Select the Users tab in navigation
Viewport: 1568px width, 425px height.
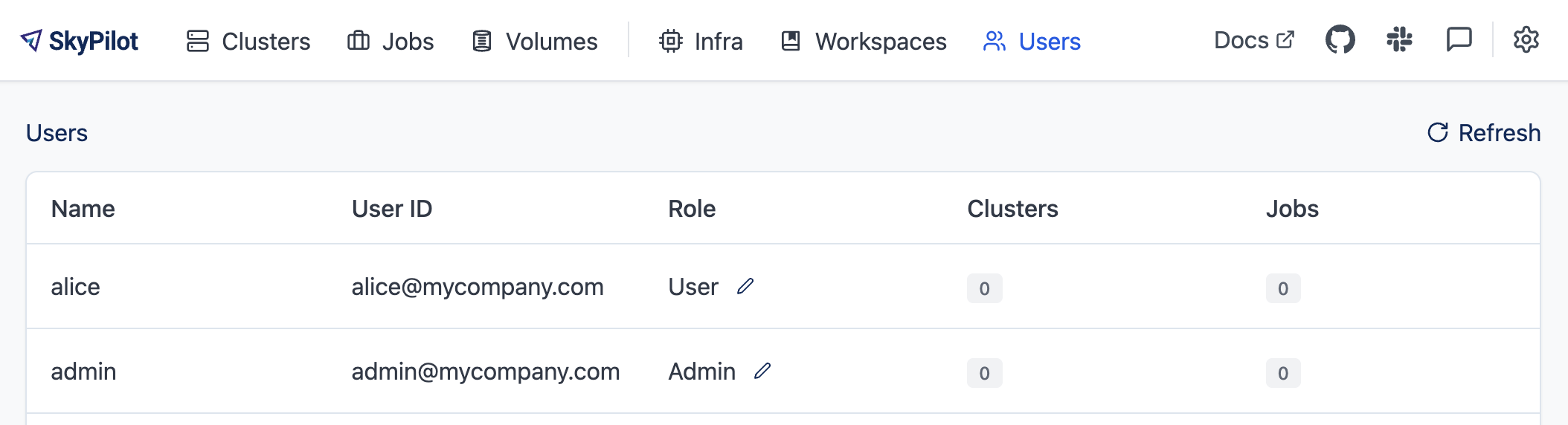click(x=1032, y=41)
